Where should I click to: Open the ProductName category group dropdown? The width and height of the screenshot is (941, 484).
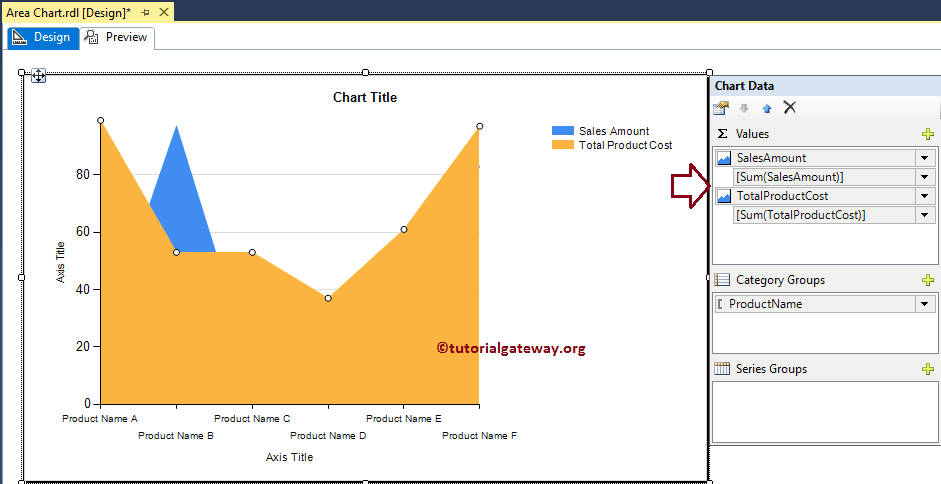(925, 304)
